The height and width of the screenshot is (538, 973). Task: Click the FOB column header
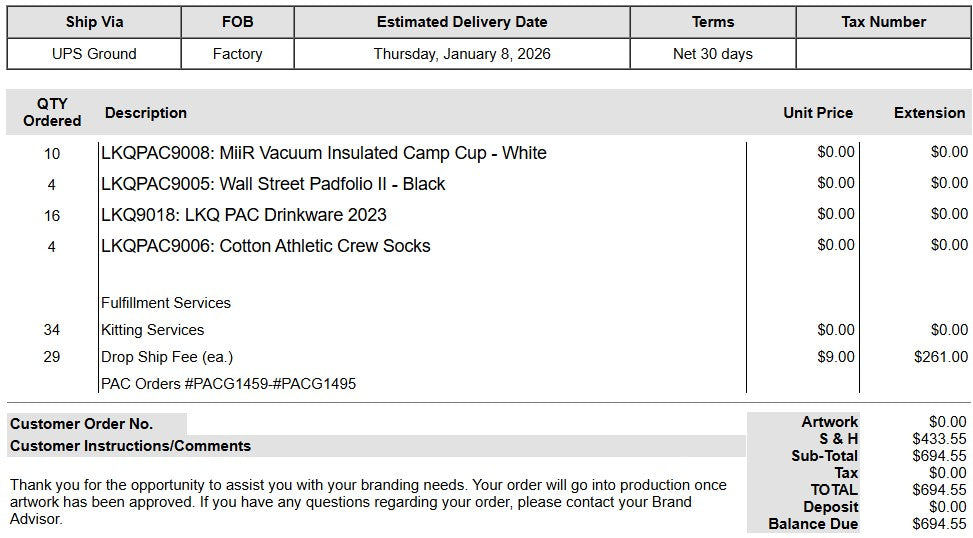tap(237, 22)
